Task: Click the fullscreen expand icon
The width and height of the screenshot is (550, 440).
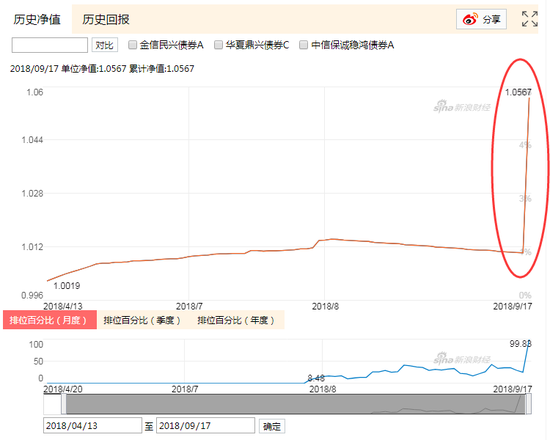Action: tap(529, 19)
